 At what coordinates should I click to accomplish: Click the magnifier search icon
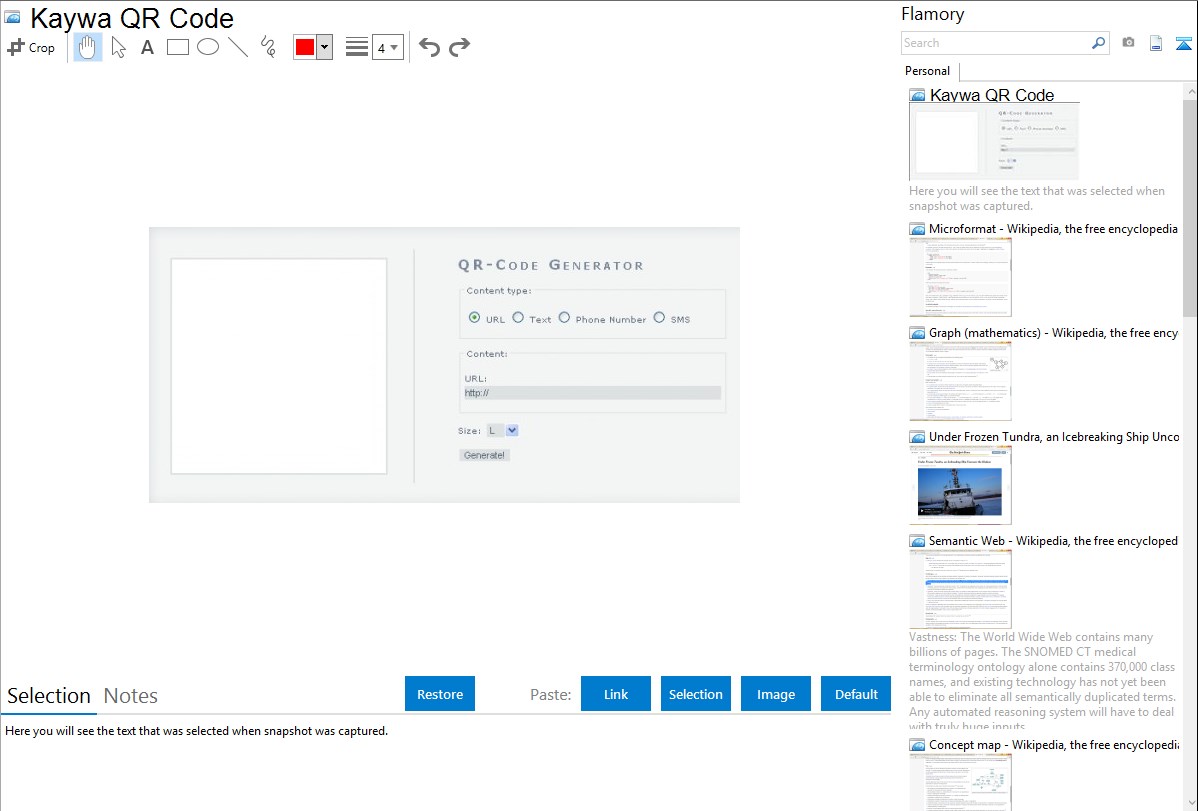[1099, 43]
